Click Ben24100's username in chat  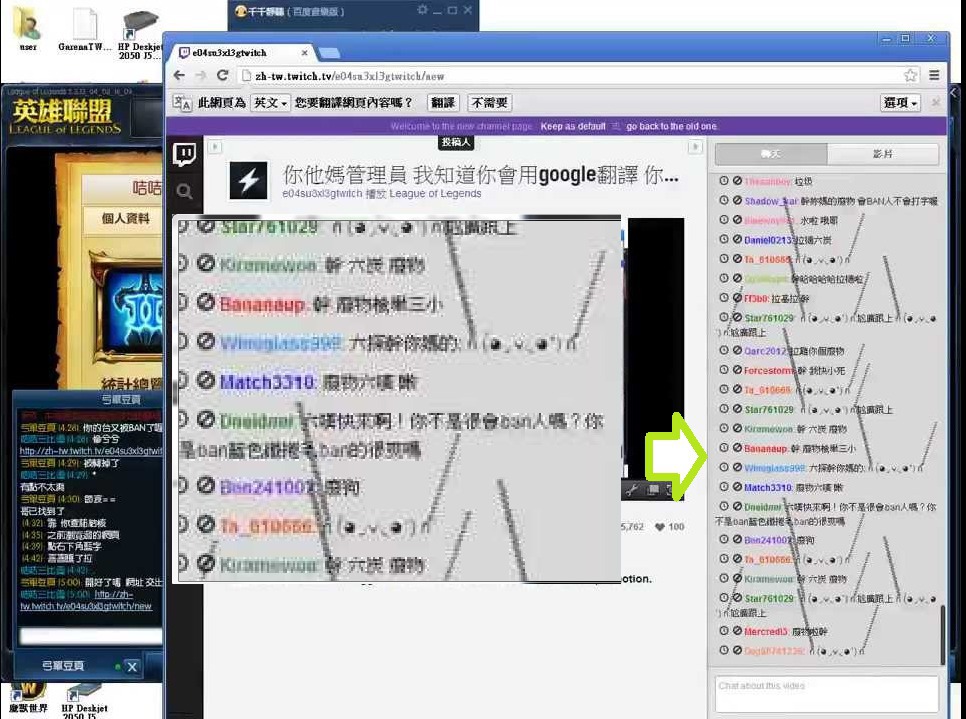pyautogui.click(x=767, y=540)
